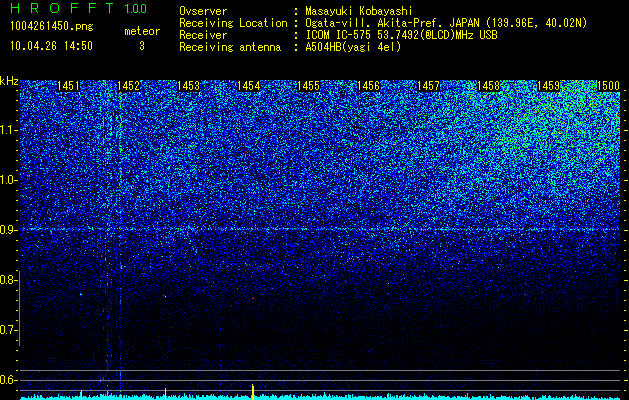Viewport: 629px width, 400px height.
Task: Click the 1455 time label
Action: click(x=308, y=86)
